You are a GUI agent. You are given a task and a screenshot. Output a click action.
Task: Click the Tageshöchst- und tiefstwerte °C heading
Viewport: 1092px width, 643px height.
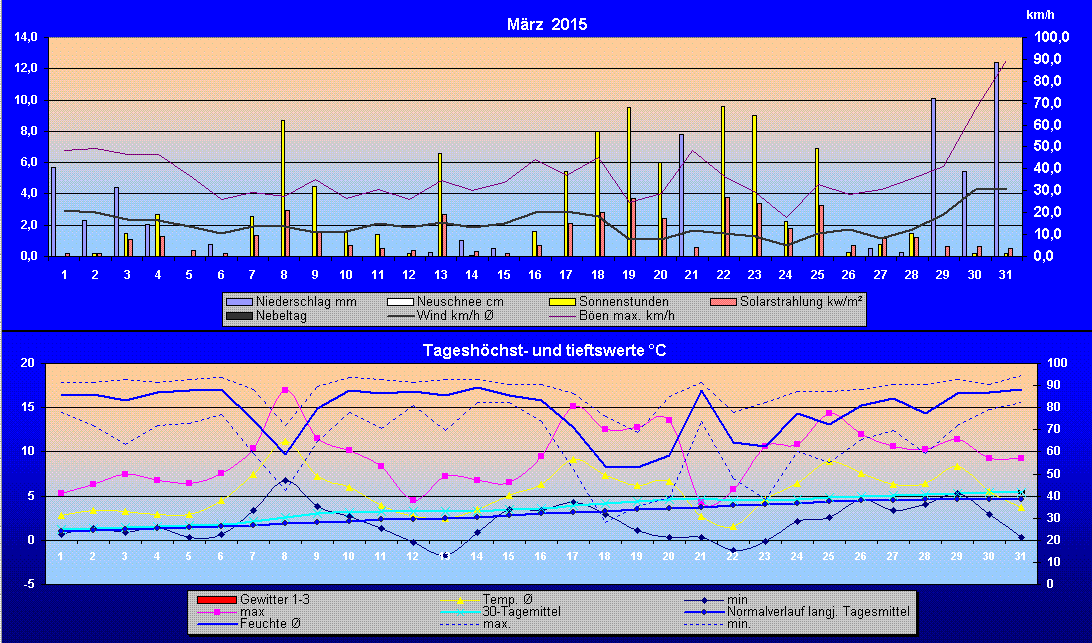pyautogui.click(x=546, y=350)
